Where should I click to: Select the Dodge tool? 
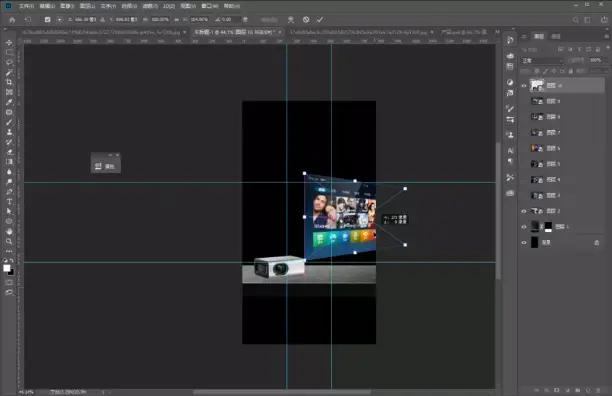click(x=9, y=182)
